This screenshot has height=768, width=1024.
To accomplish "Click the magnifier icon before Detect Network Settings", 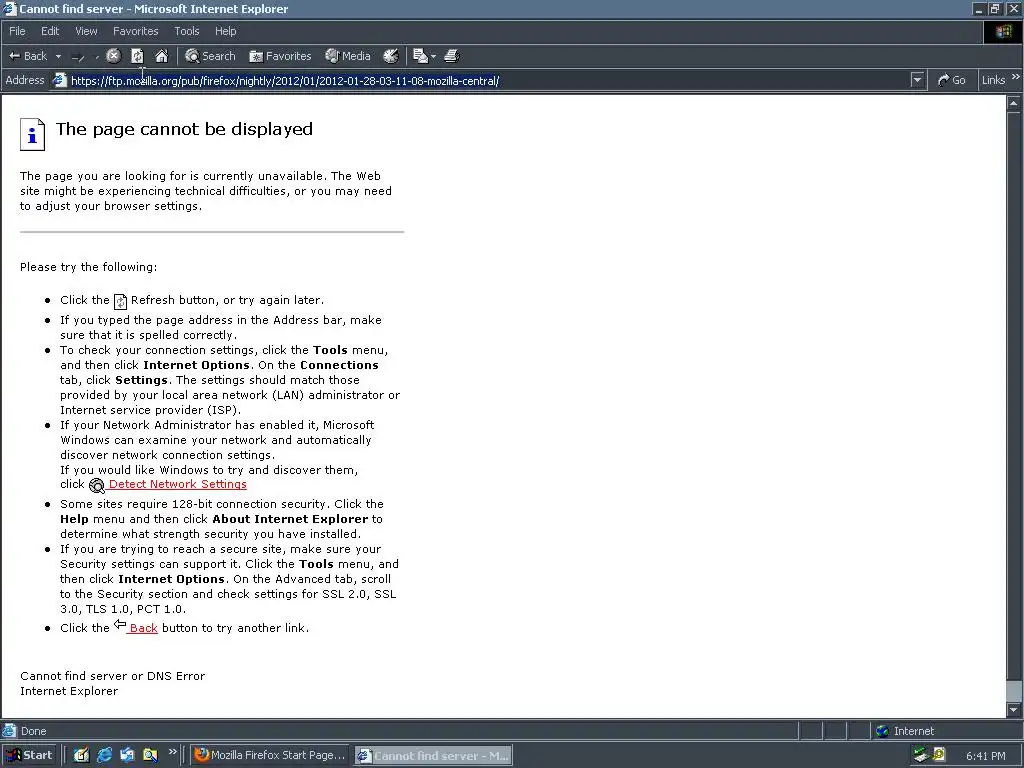I will (97, 485).
